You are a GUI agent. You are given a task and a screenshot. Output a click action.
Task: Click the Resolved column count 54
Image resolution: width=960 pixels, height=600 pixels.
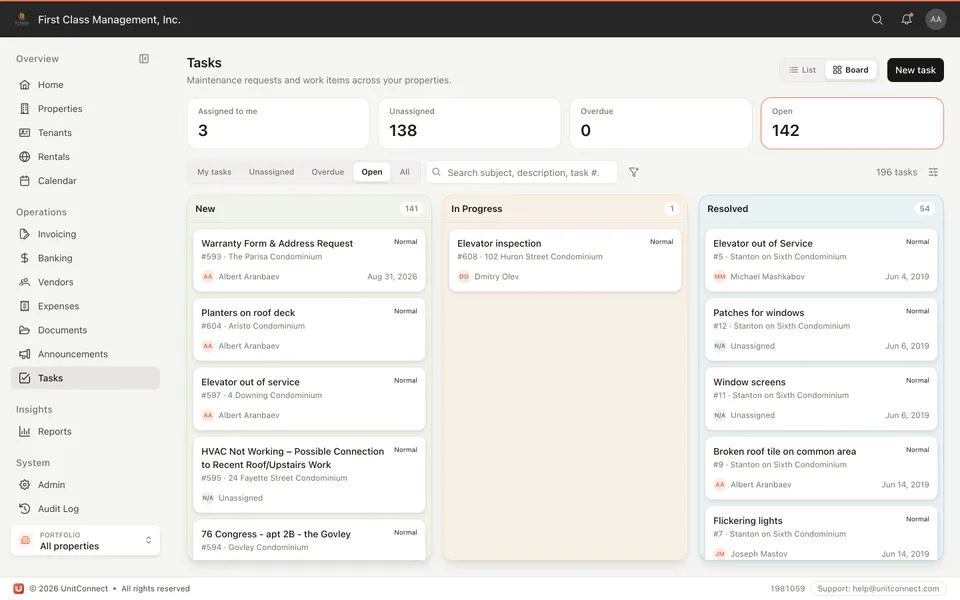(x=924, y=209)
